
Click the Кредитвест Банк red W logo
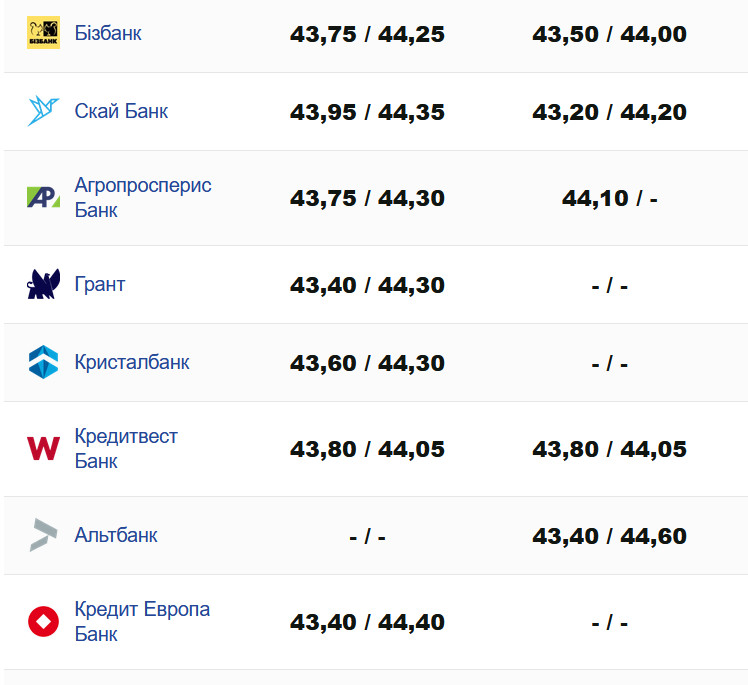(x=43, y=448)
